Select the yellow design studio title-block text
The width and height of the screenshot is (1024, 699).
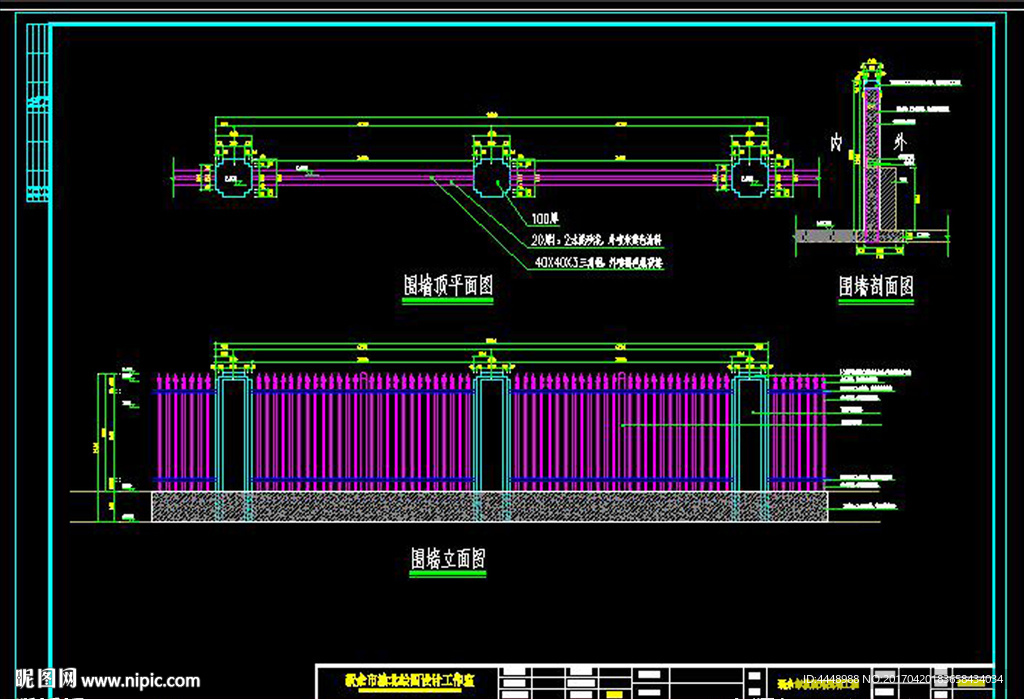pos(409,681)
